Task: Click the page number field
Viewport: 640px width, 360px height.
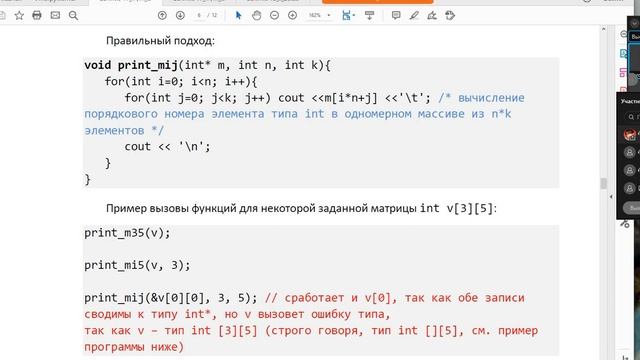Action: pos(200,16)
